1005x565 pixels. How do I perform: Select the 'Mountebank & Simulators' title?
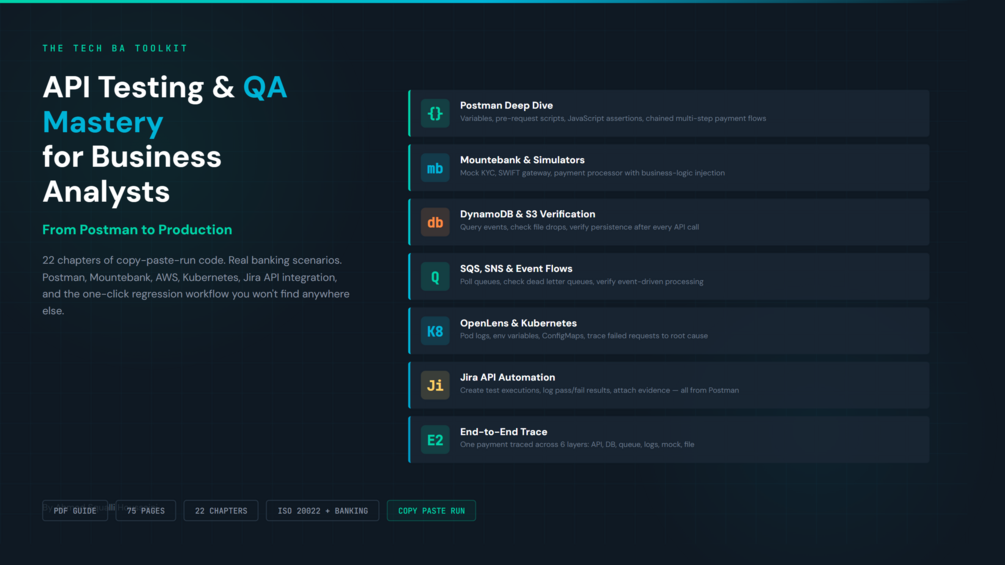[x=522, y=160]
